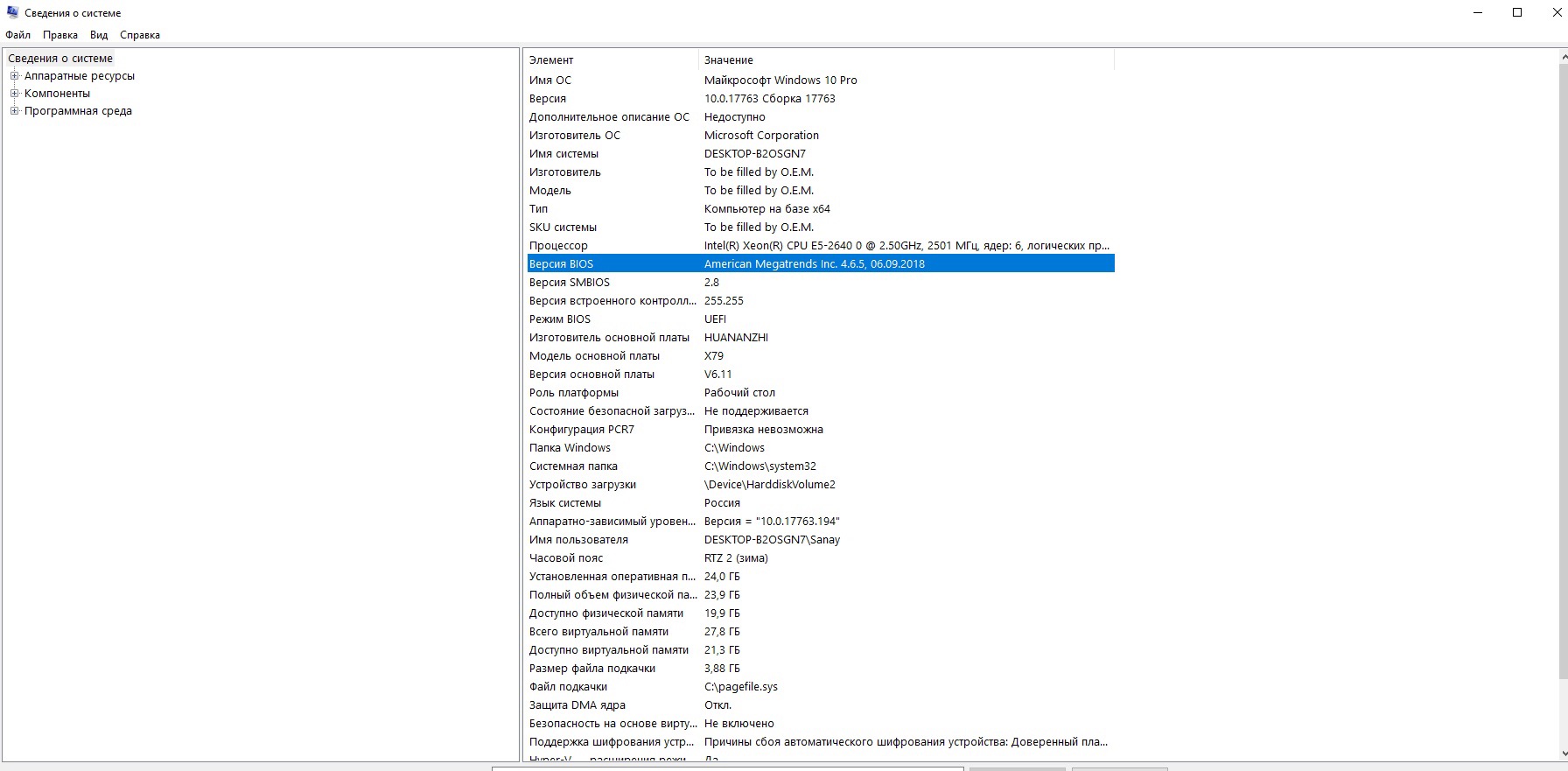Select Изготовитель основной платы row
1568x771 pixels.
pyautogui.click(x=819, y=338)
